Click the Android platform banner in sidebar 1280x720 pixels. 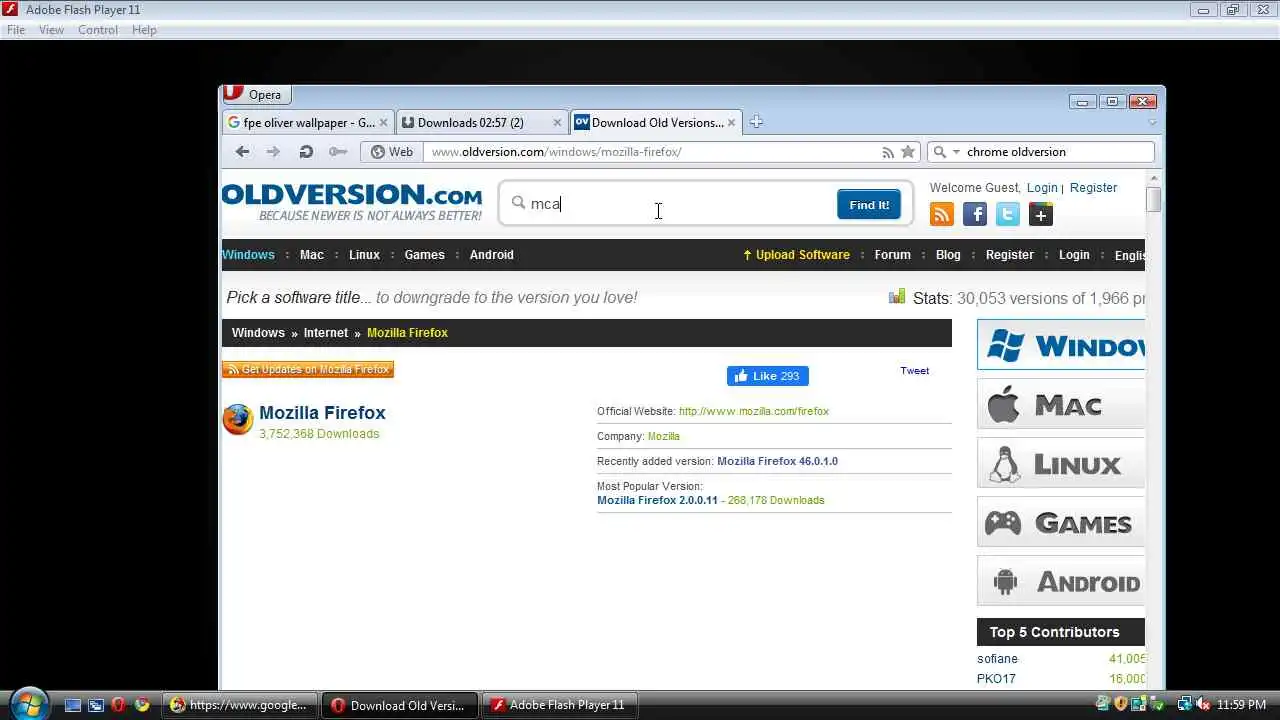(1061, 581)
